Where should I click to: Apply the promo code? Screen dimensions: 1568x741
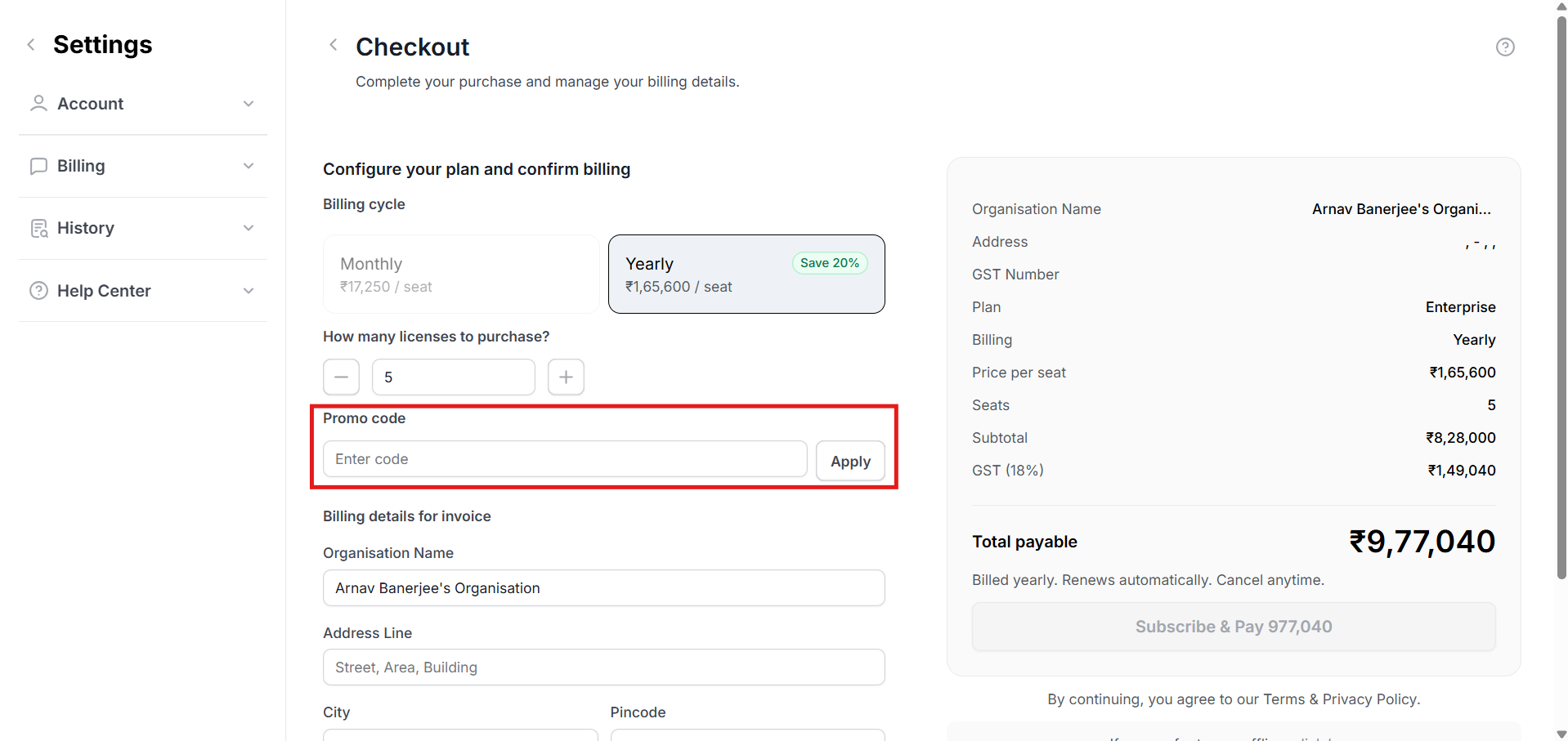click(x=850, y=461)
